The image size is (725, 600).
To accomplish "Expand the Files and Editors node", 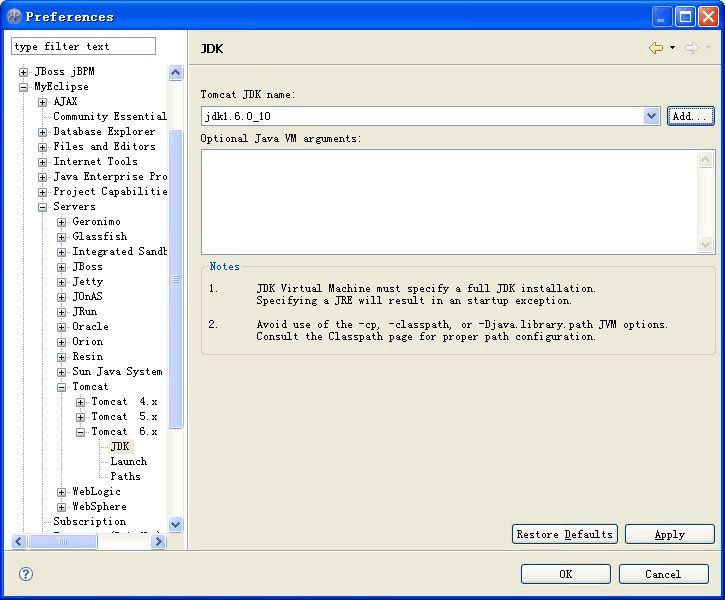I will tap(42, 147).
